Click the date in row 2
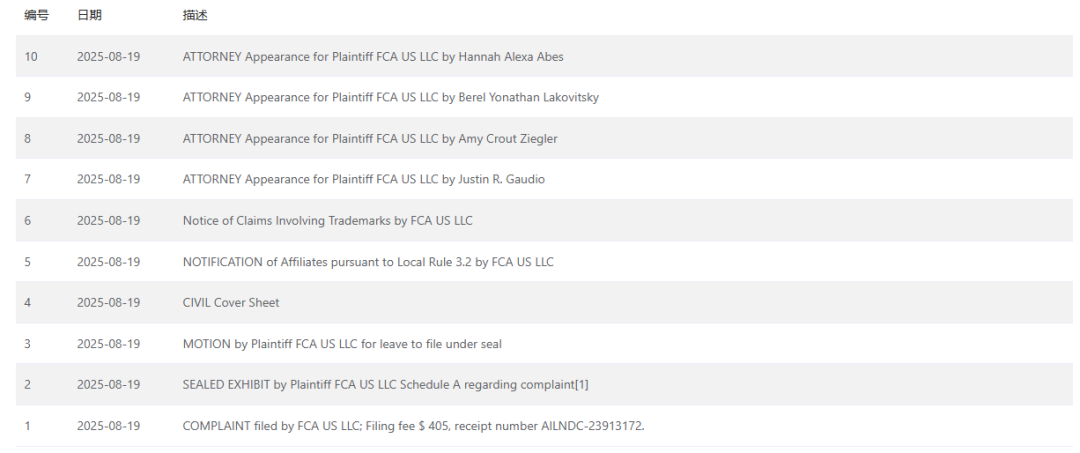 [x=108, y=385]
